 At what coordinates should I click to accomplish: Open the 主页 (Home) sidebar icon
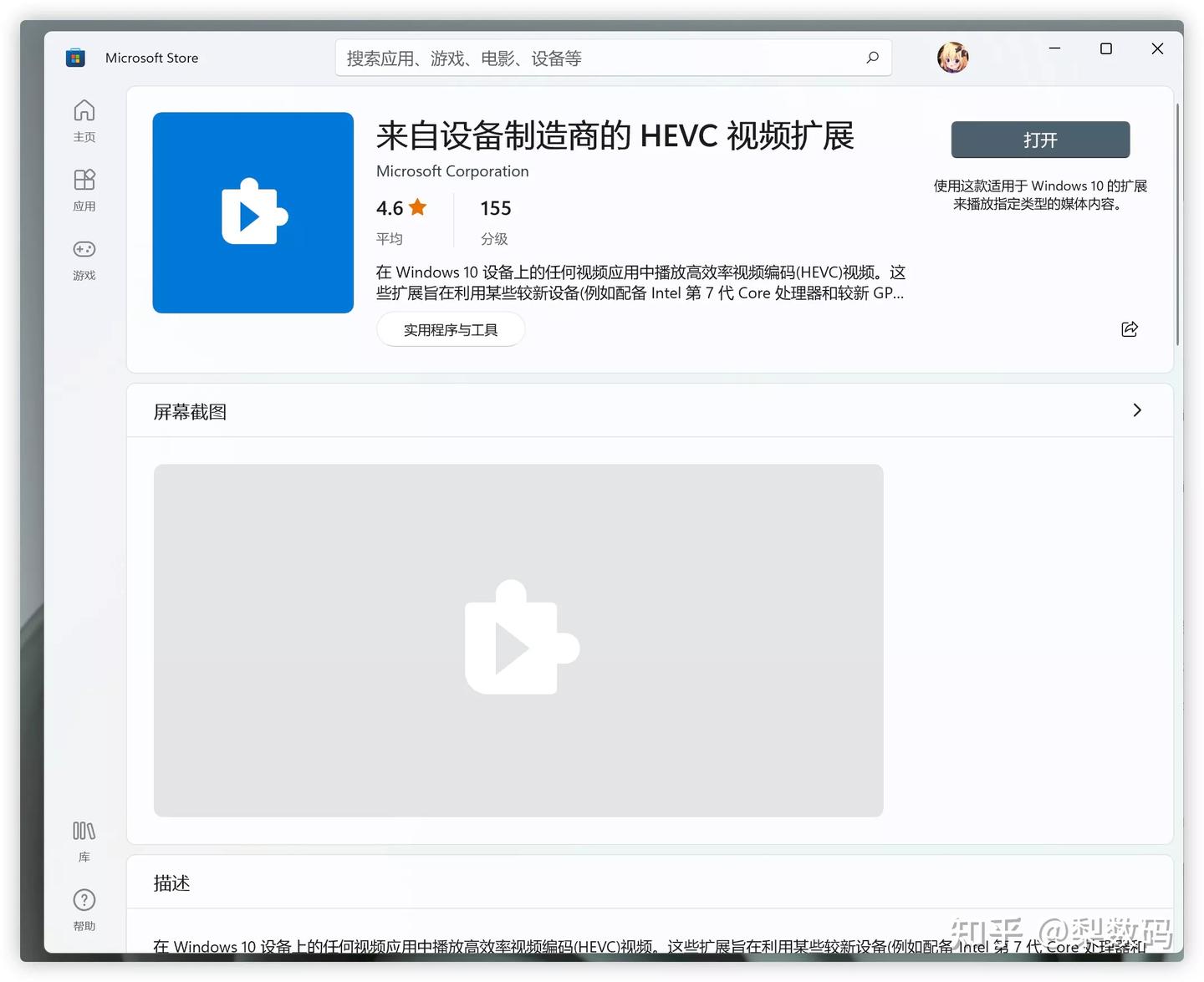coord(84,120)
